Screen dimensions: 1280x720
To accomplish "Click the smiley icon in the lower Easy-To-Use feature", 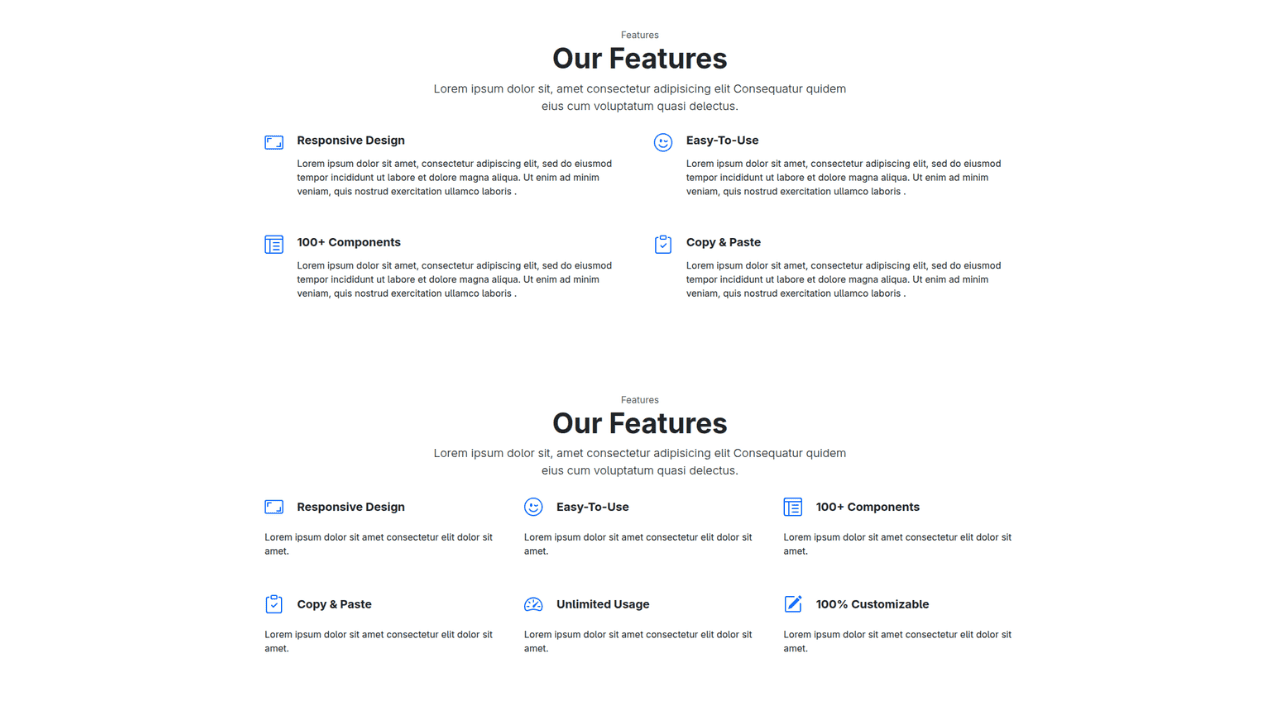I will (533, 507).
